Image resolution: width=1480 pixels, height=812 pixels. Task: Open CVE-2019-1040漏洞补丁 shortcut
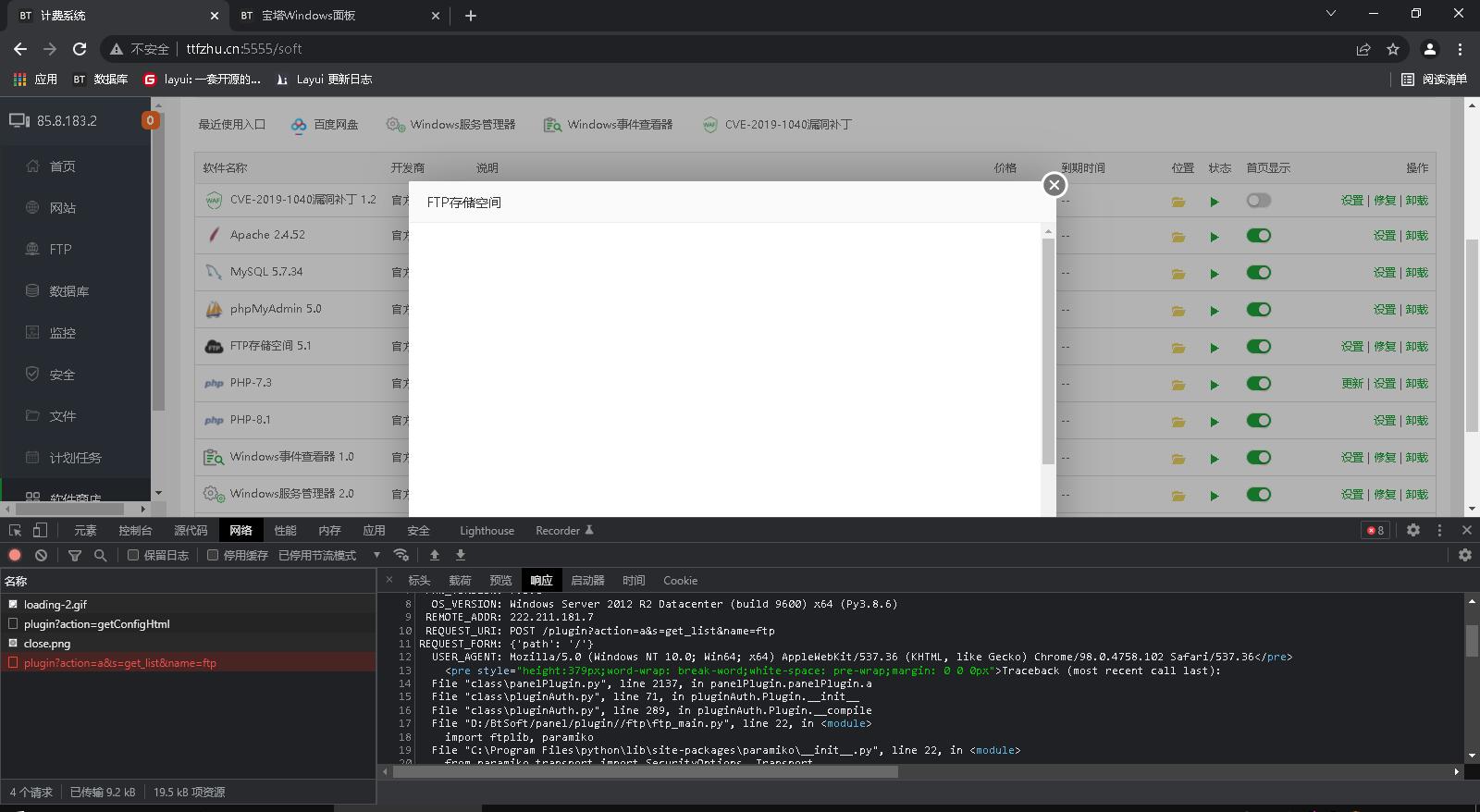(x=777, y=125)
